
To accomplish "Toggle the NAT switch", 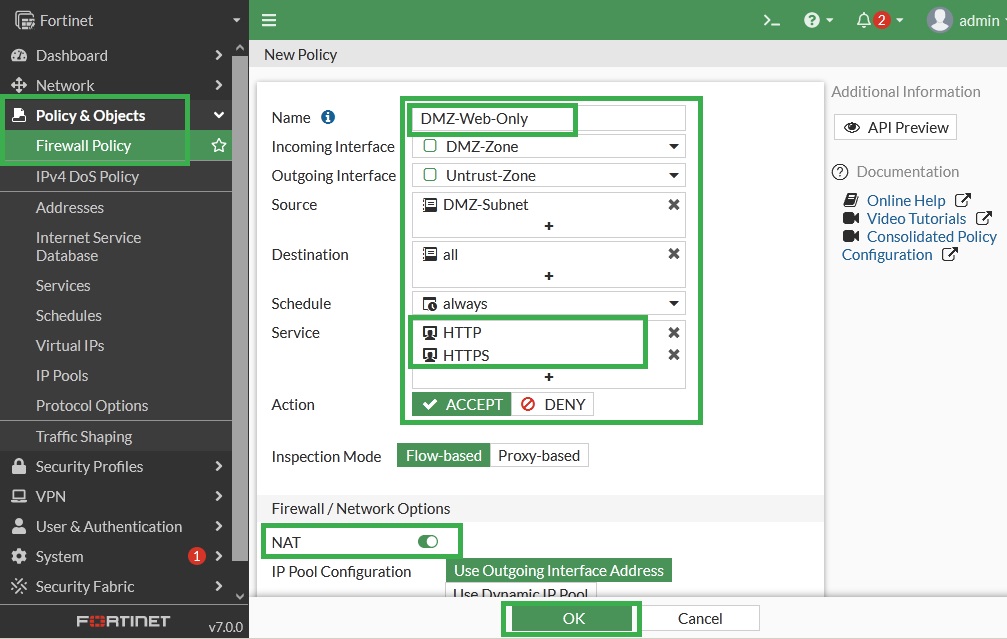I will 428,541.
